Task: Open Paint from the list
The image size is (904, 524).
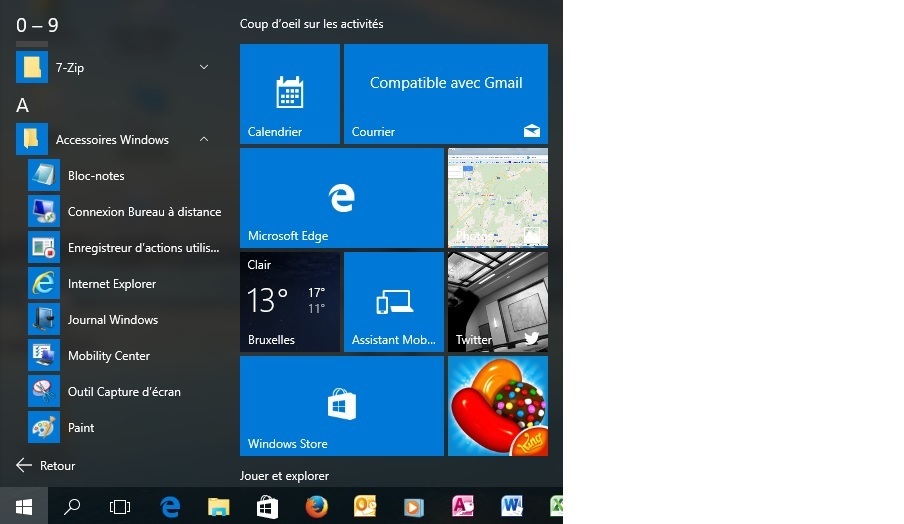Action: [125, 428]
